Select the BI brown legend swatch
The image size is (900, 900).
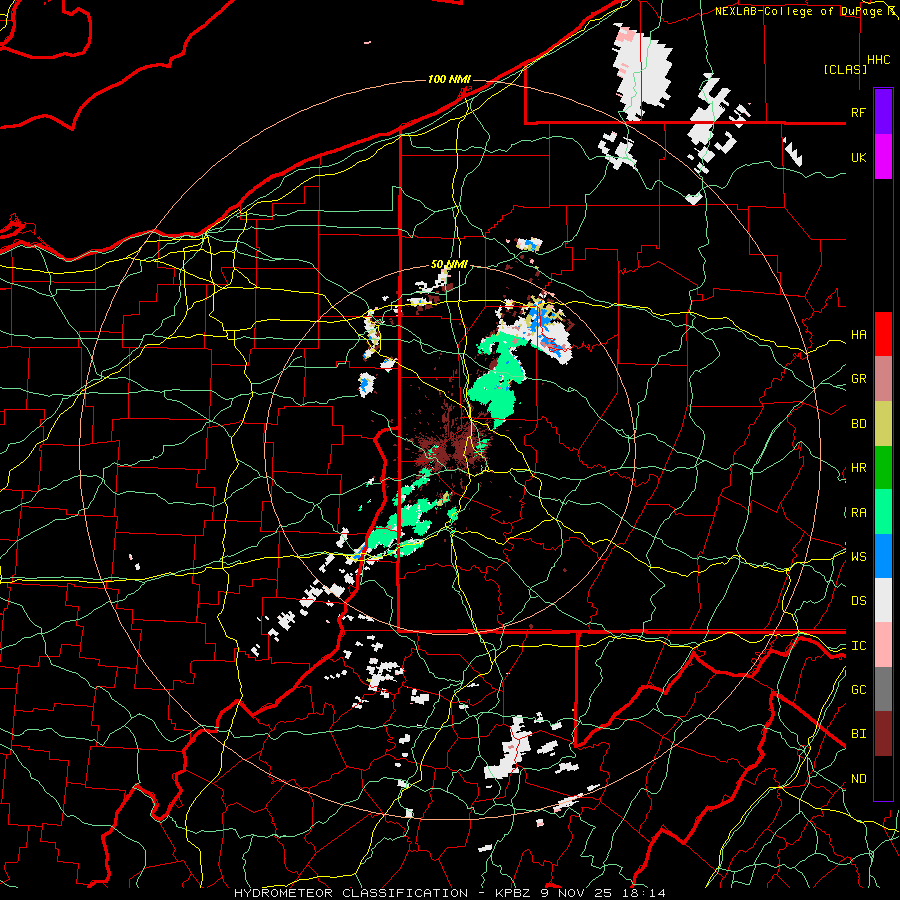883,734
